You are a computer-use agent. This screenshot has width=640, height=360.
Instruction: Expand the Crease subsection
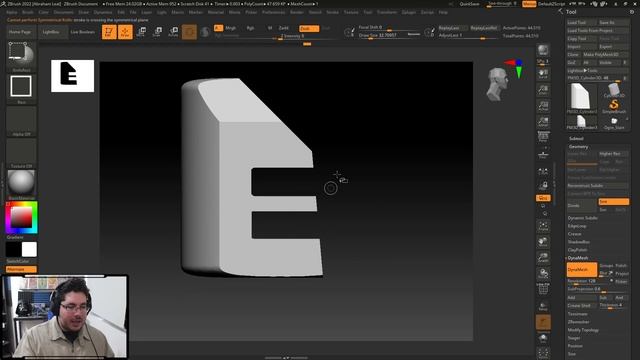tap(574, 234)
